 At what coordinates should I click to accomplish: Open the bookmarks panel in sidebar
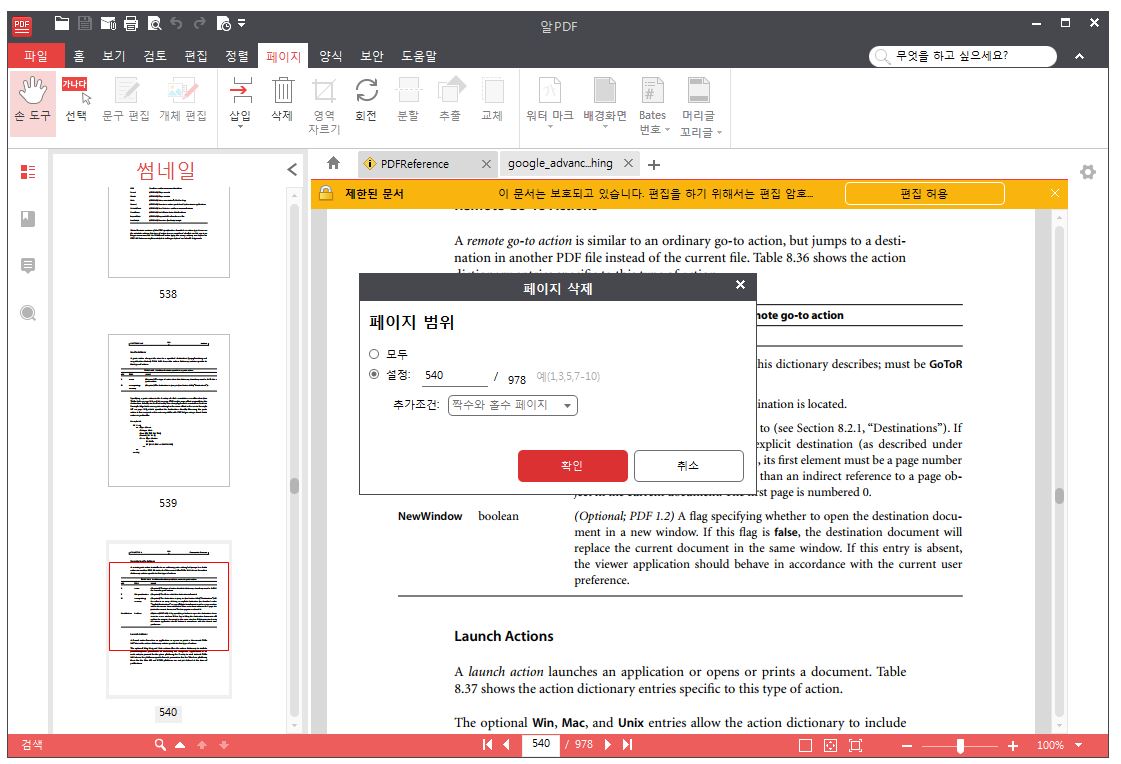click(x=28, y=219)
